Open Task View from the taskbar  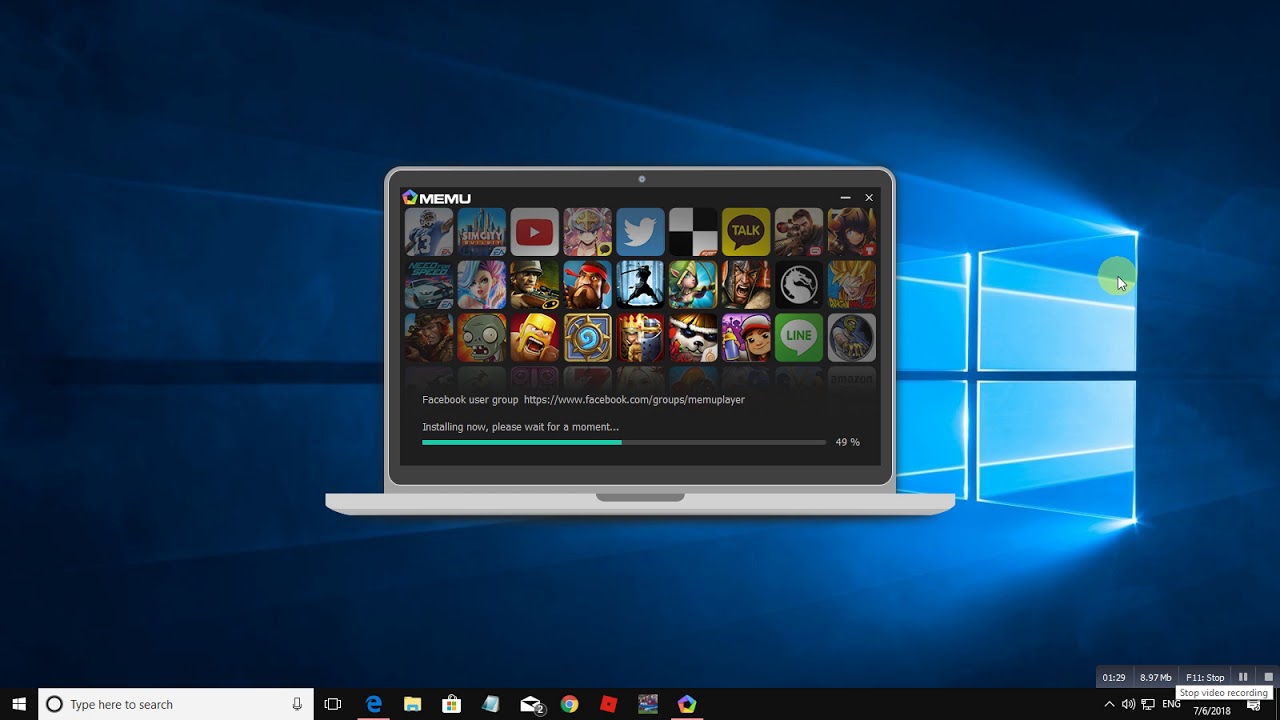pyautogui.click(x=333, y=704)
